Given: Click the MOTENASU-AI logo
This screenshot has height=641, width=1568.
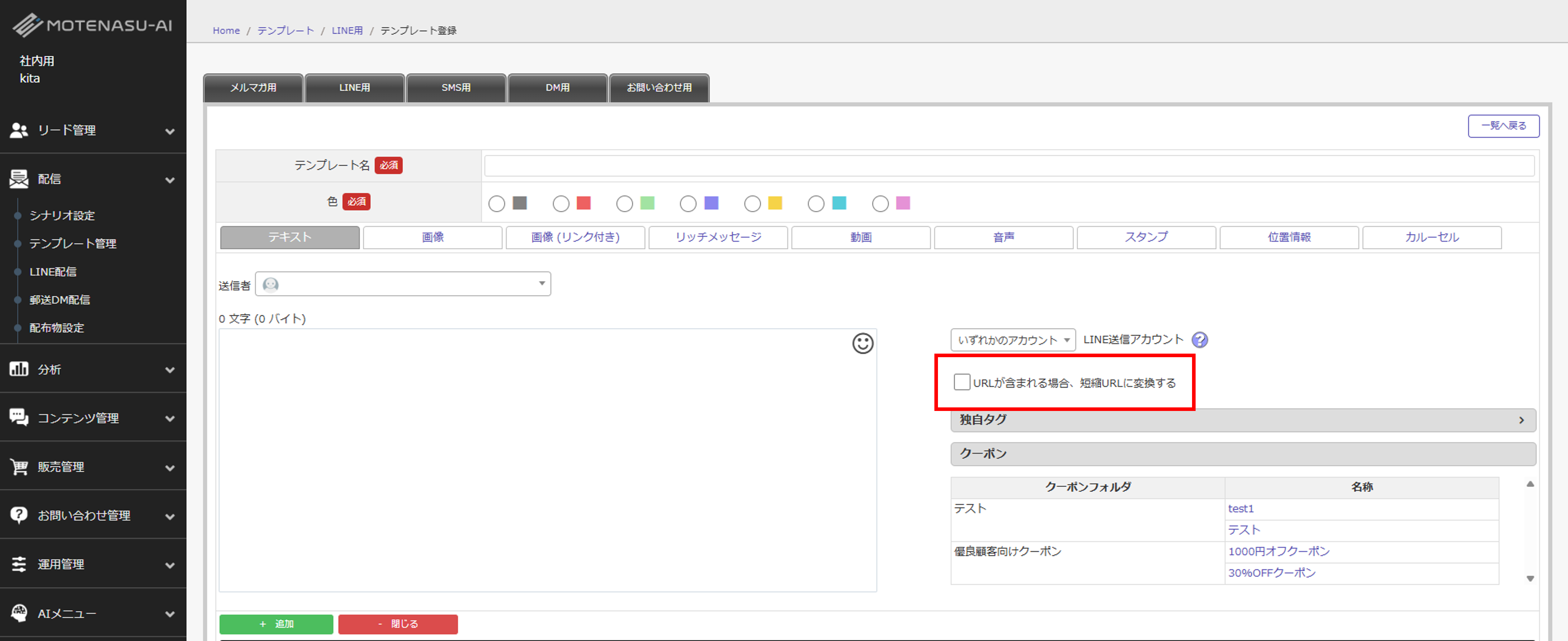Looking at the screenshot, I should (93, 25).
